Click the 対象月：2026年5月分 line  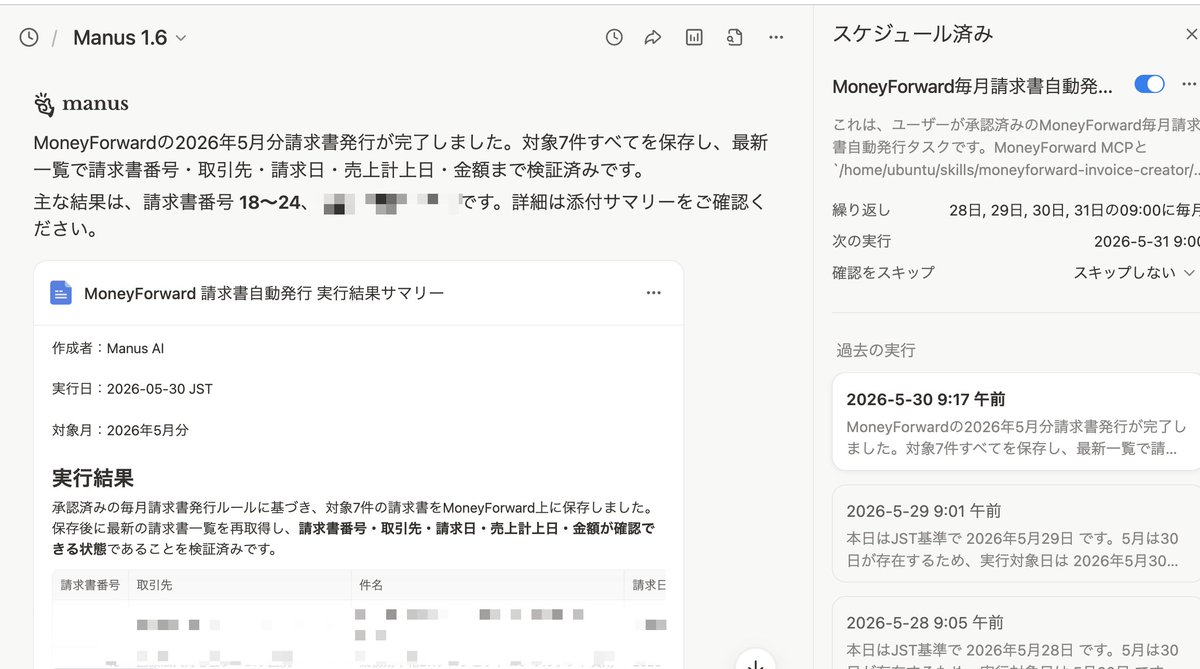click(x=120, y=430)
